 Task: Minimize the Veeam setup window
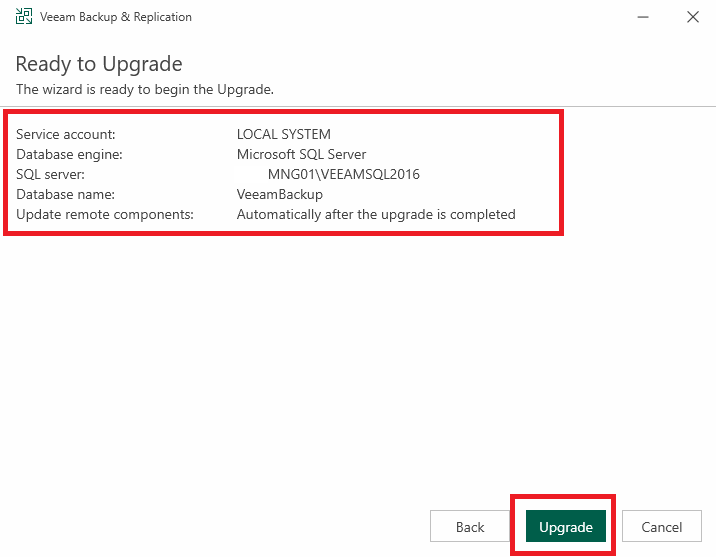point(643,17)
